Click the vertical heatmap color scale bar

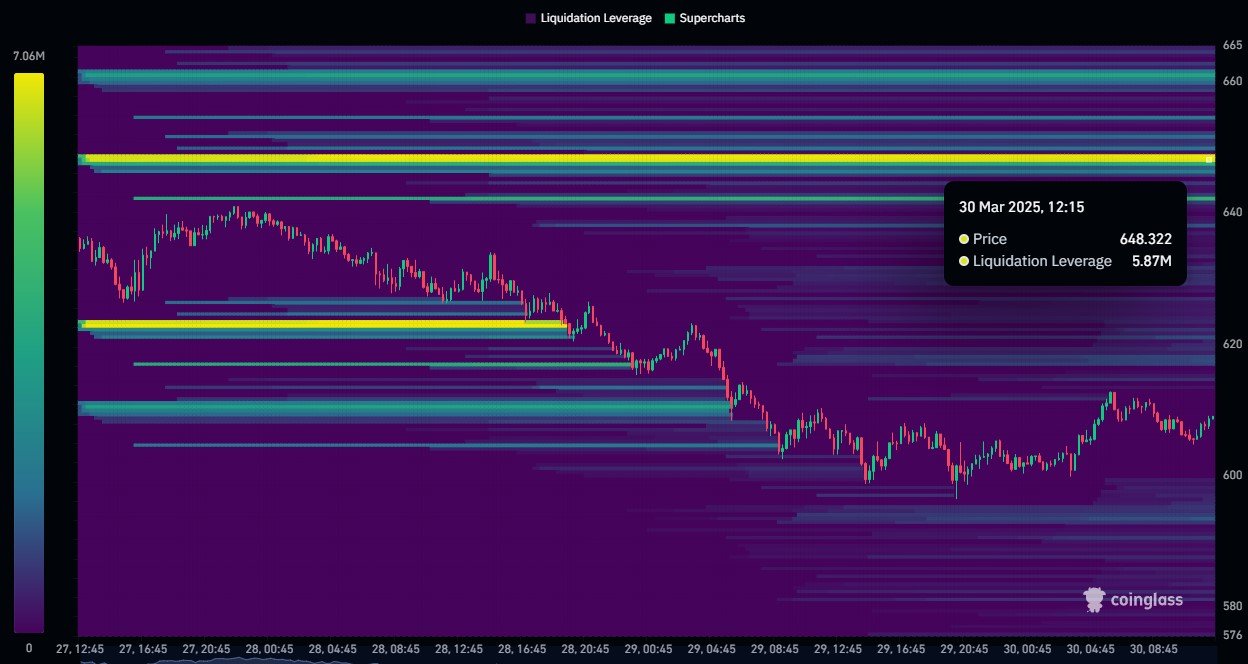click(28, 350)
